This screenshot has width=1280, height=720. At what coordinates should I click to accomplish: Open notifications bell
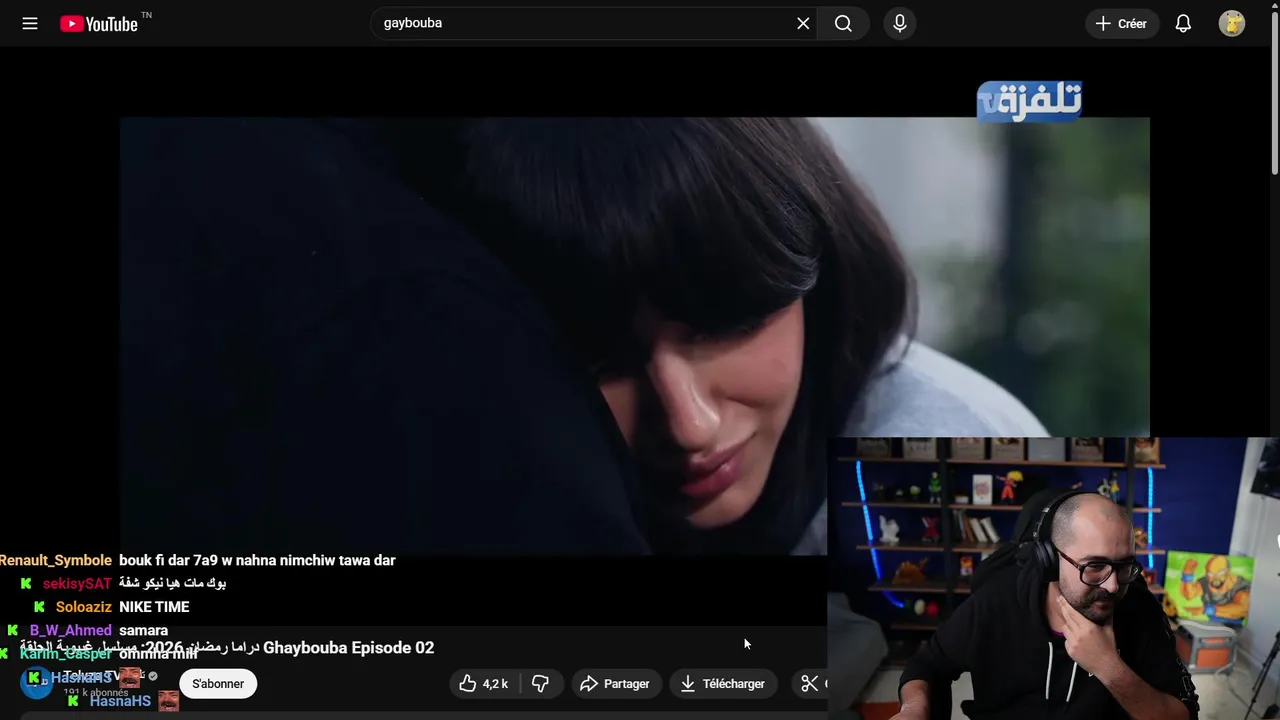click(x=1183, y=23)
